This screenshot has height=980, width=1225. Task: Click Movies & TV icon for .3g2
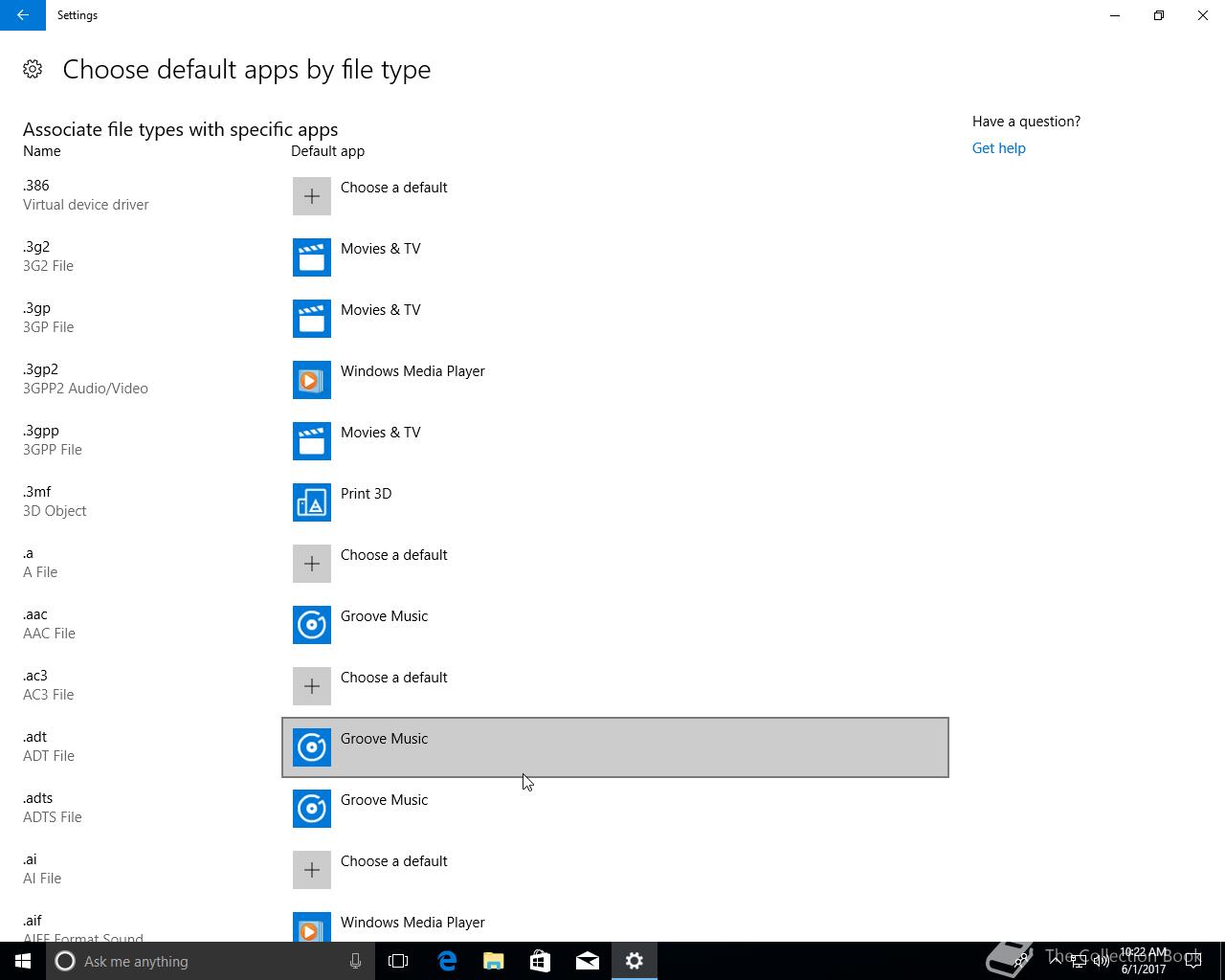(x=312, y=257)
